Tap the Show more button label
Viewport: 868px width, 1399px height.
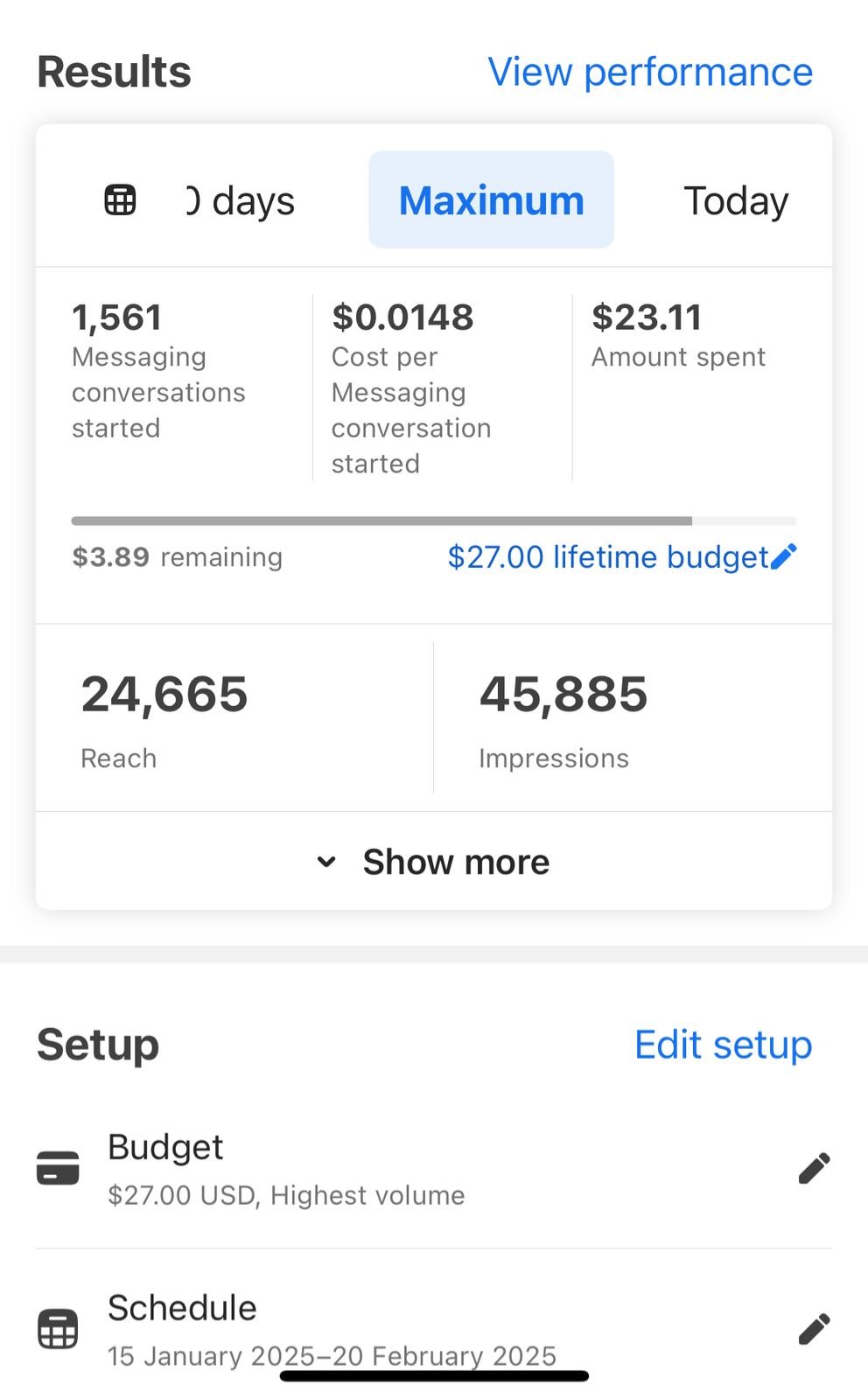pyautogui.click(x=456, y=862)
